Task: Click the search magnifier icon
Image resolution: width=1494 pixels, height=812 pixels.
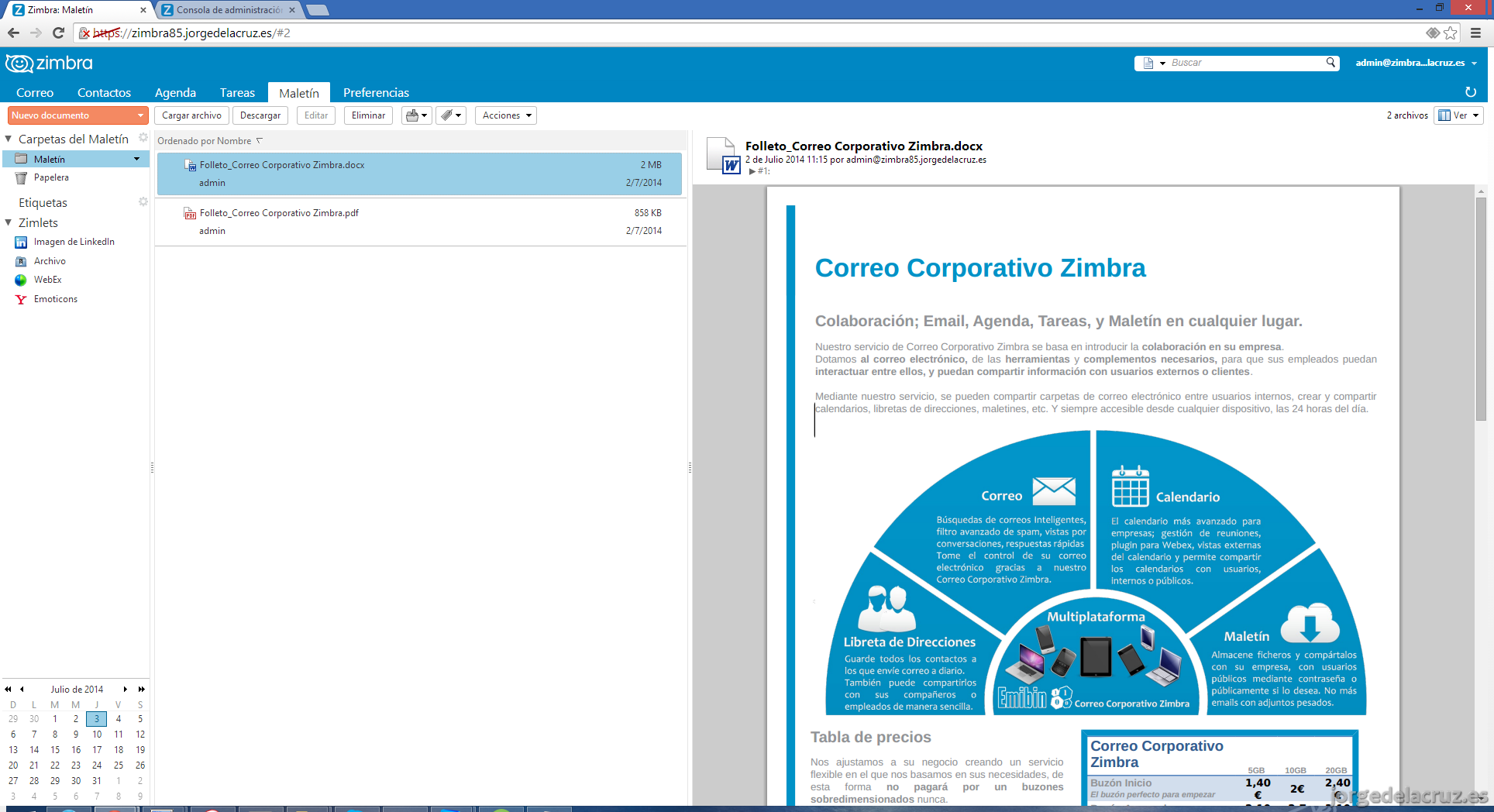Action: 1330,63
